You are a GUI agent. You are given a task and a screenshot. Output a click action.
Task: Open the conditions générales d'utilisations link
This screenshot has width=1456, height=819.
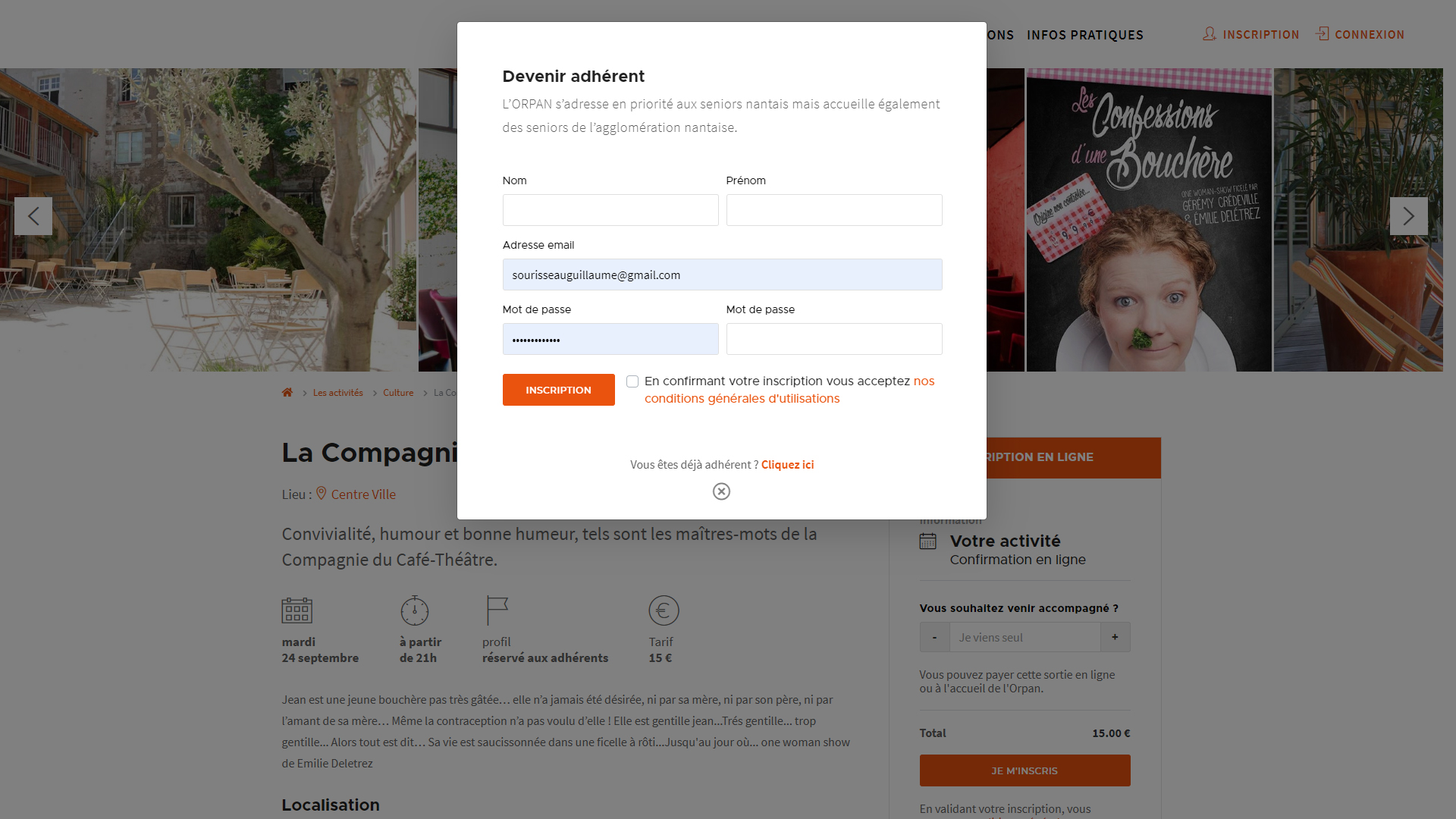click(x=742, y=399)
